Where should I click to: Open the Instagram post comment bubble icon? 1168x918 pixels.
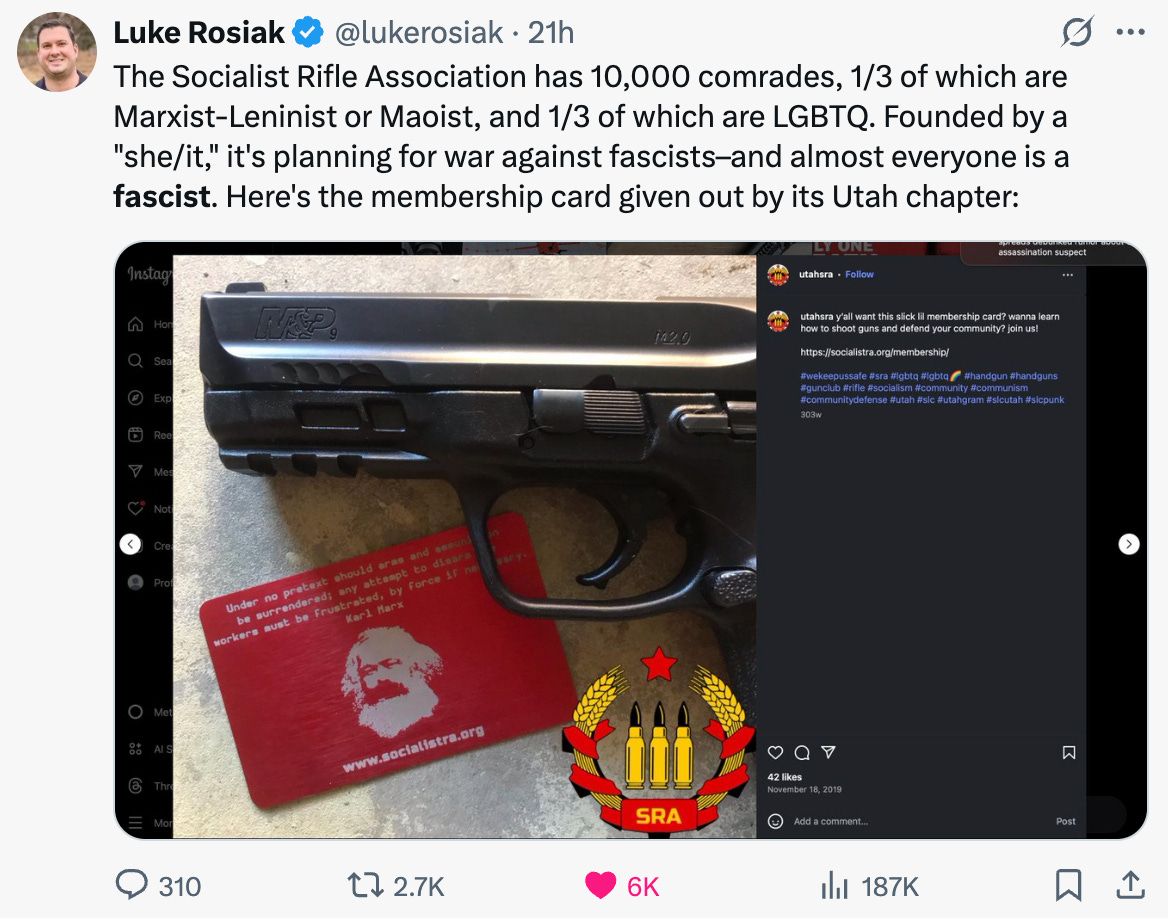click(802, 753)
